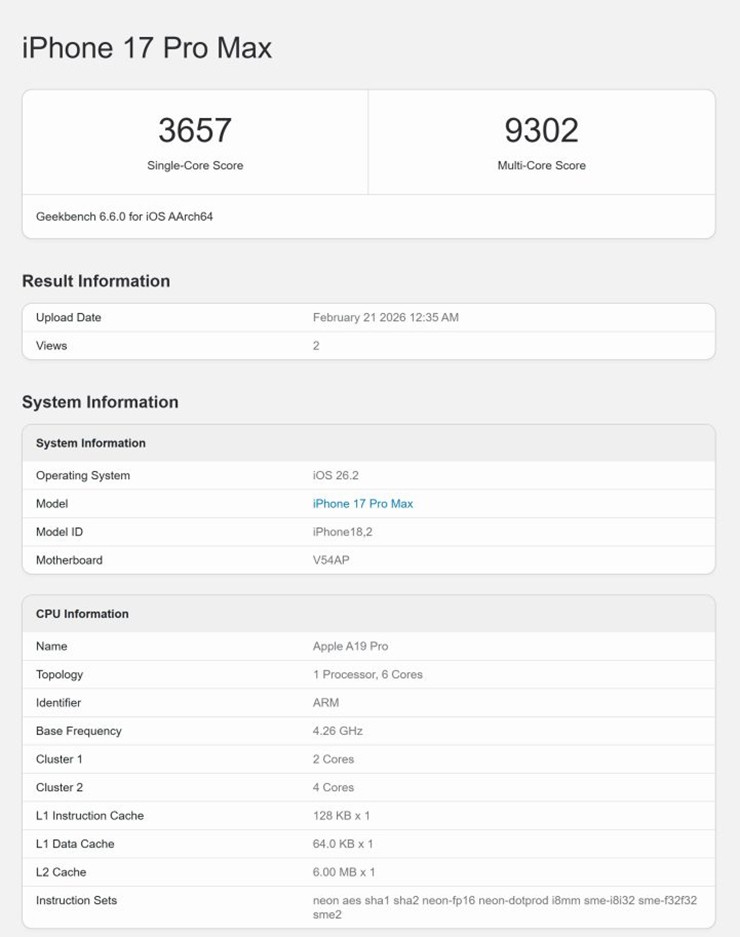Select the 6.00 MB x 1 value
740x937 pixels.
(344, 872)
